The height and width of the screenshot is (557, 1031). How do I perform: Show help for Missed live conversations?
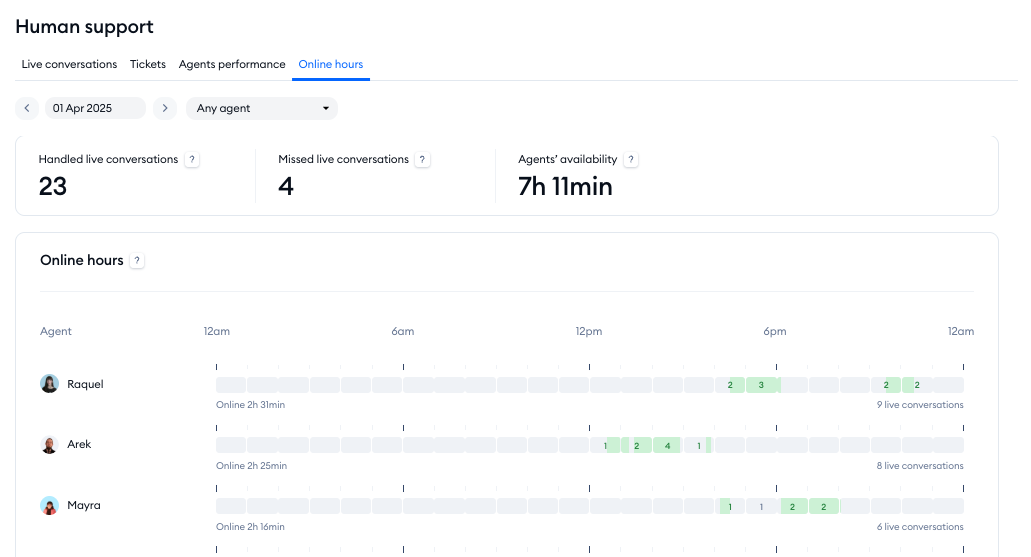point(422,159)
